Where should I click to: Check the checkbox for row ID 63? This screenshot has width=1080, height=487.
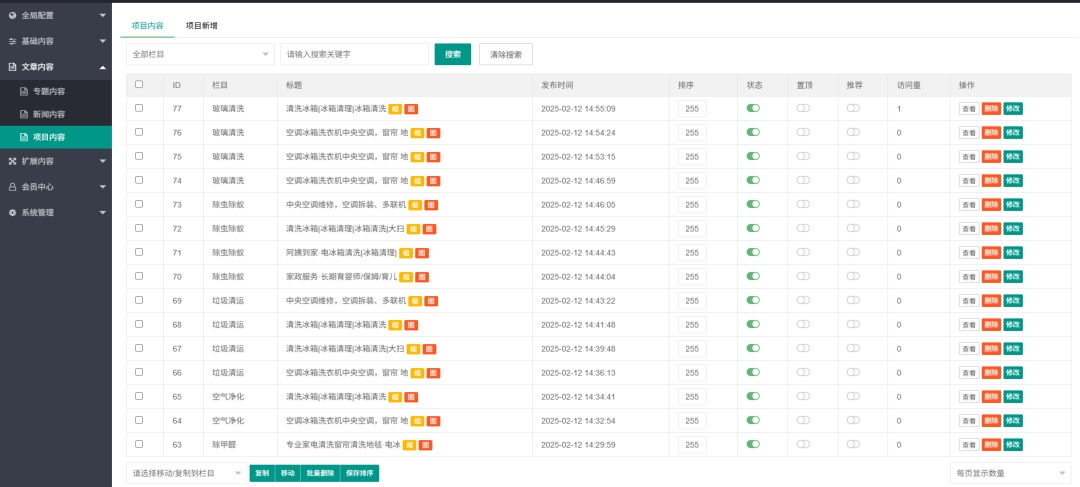[x=139, y=444]
